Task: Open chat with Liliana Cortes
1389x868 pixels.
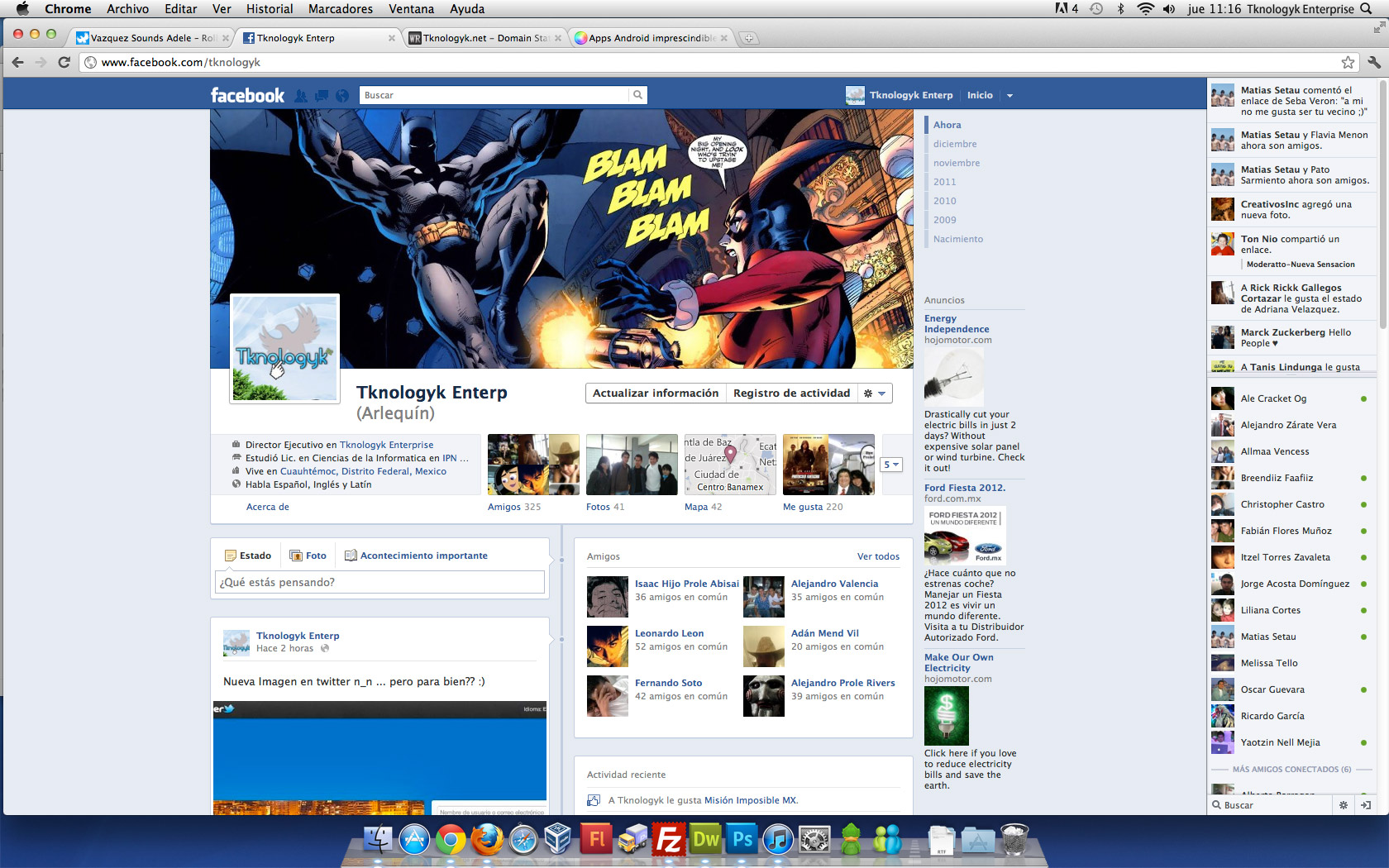Action: tap(1289, 610)
